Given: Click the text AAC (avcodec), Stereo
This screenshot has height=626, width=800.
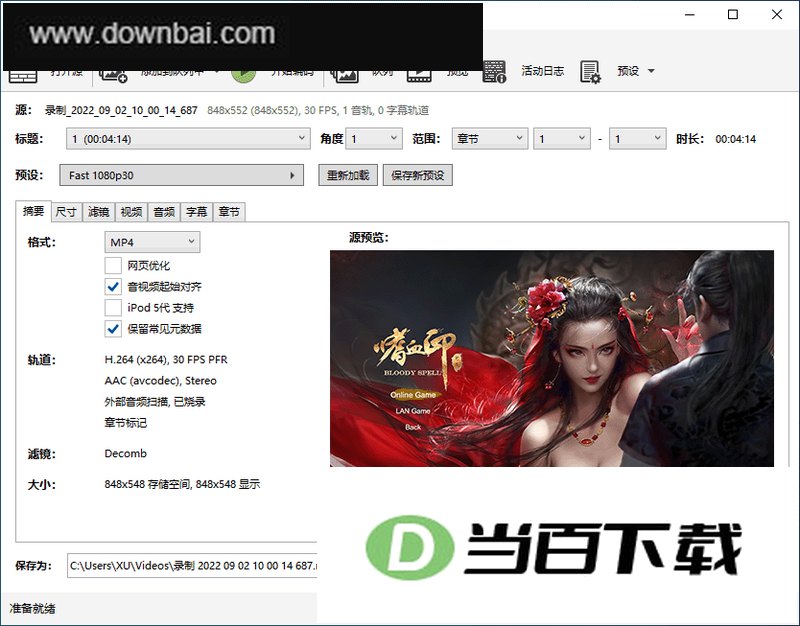Looking at the screenshot, I should (160, 381).
